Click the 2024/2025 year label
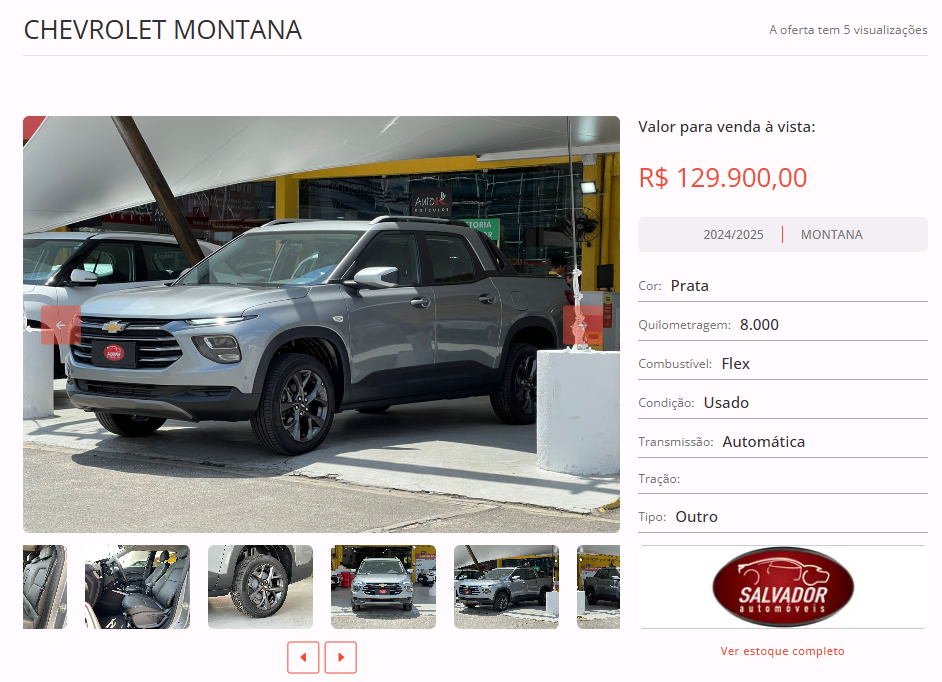Screen dimensions: 942x682 tap(734, 235)
